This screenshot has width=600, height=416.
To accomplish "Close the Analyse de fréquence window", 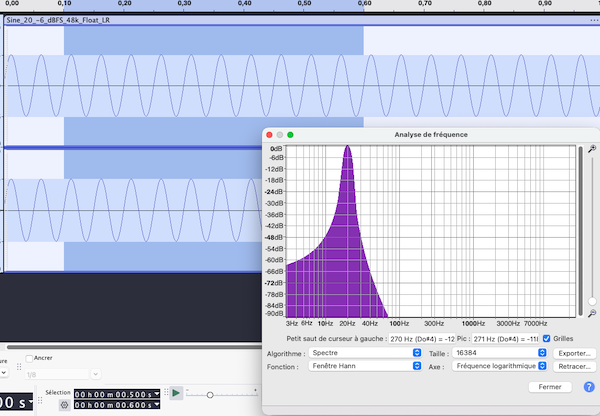I will click(x=269, y=135).
